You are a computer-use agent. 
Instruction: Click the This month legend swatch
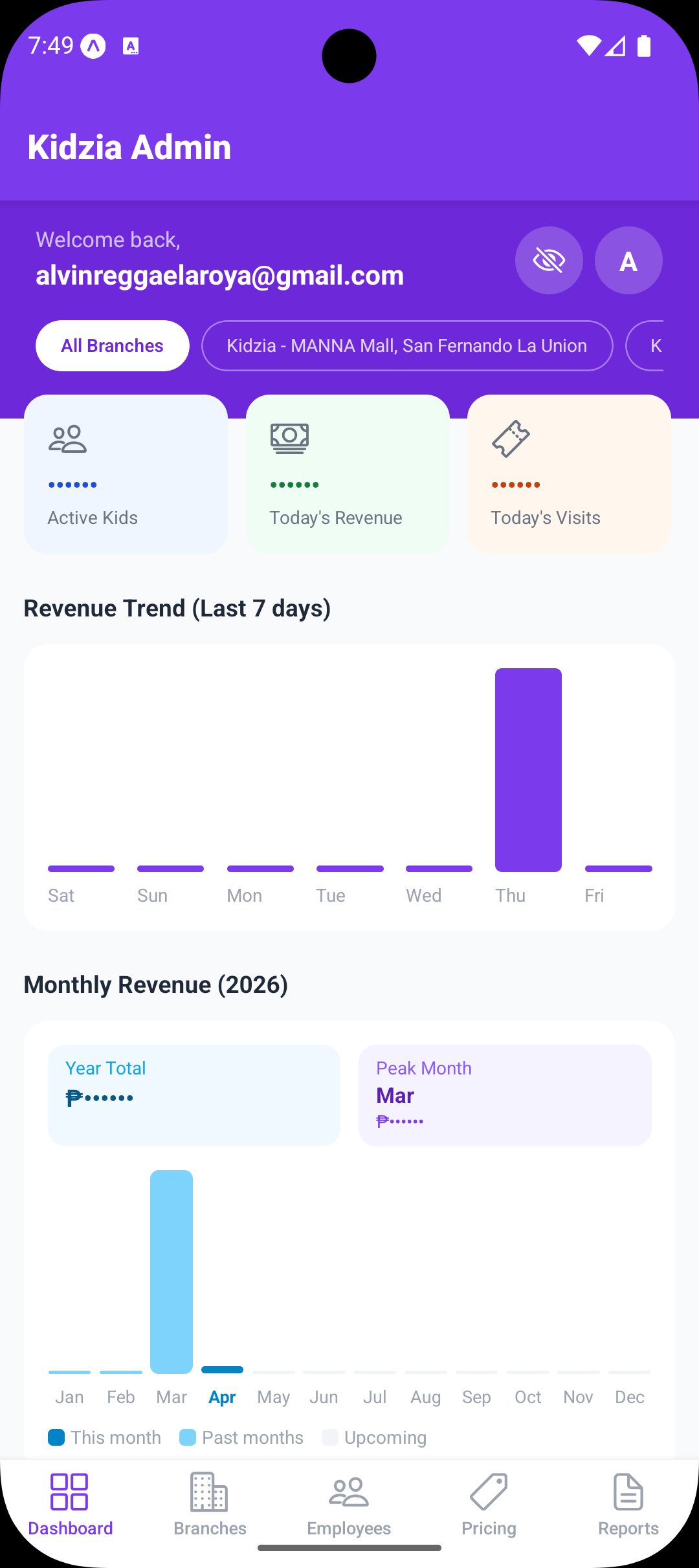pyautogui.click(x=56, y=1437)
